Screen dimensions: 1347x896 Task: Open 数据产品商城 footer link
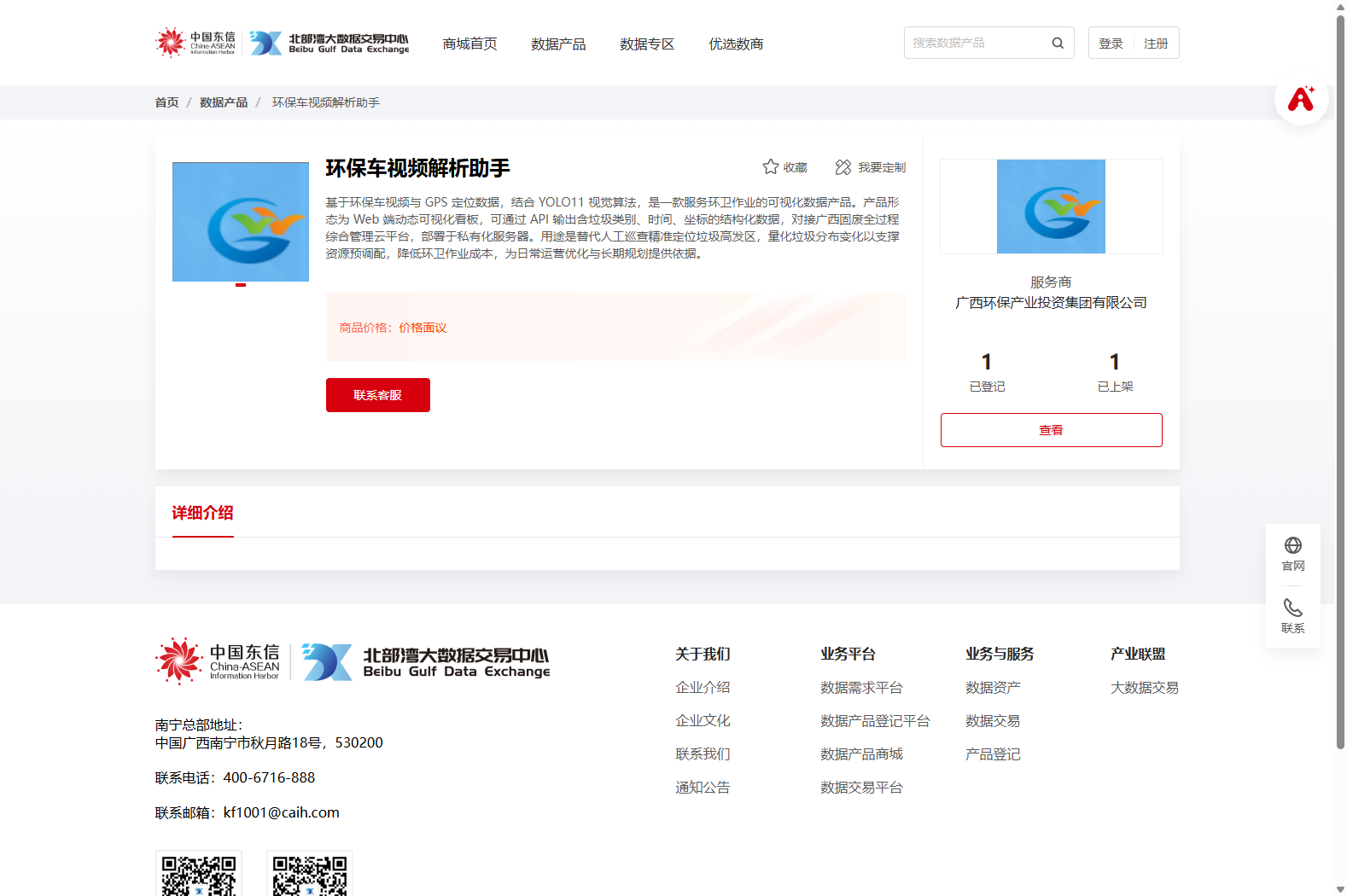click(862, 754)
